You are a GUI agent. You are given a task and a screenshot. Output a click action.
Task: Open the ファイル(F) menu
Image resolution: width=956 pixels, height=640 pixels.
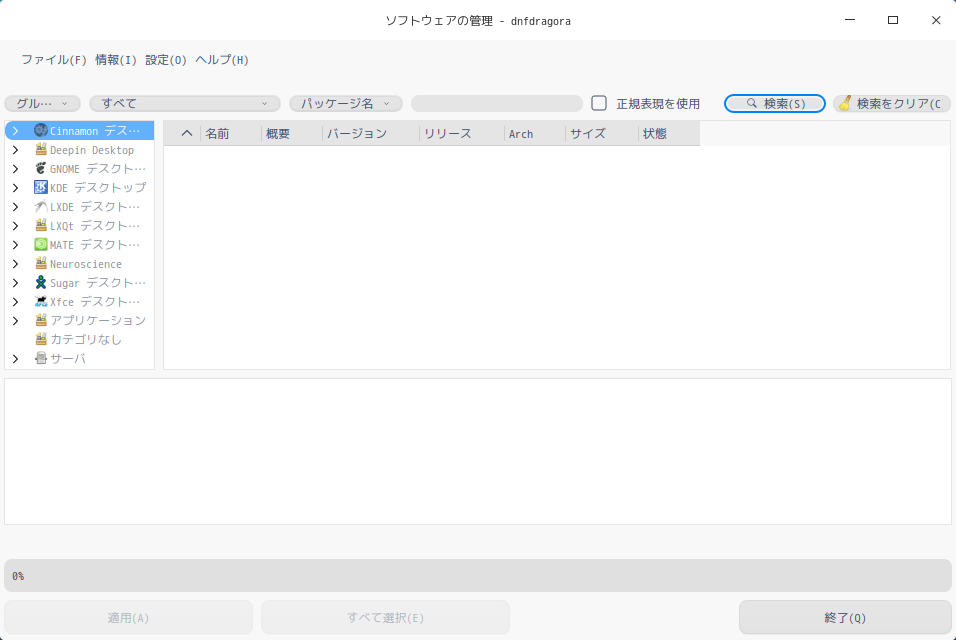click(x=54, y=60)
